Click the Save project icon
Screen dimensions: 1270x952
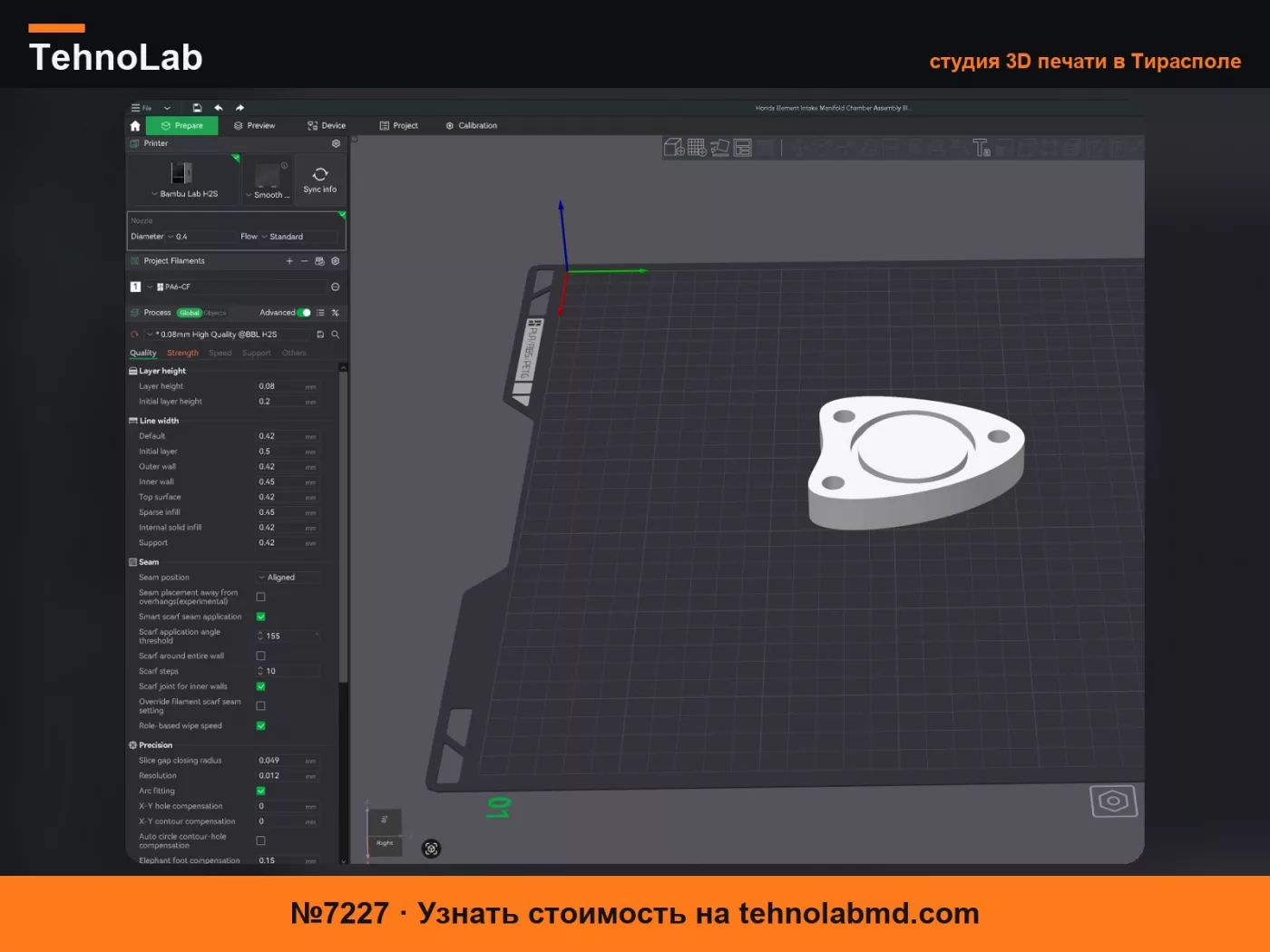[x=197, y=108]
